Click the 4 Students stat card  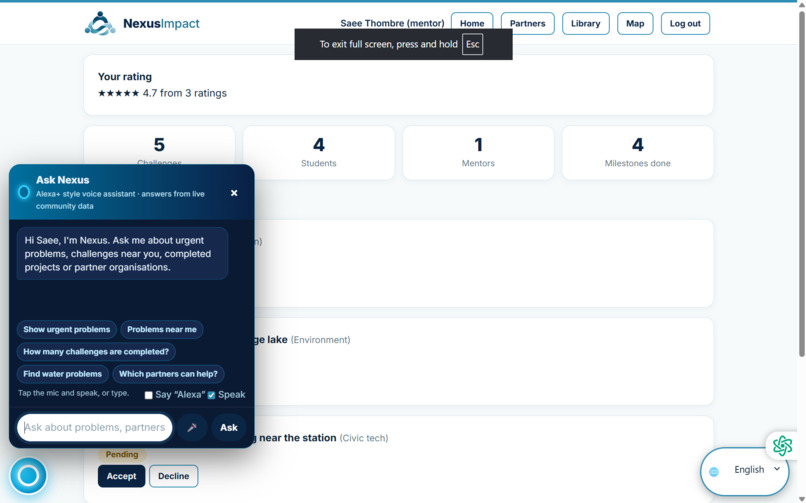point(319,153)
